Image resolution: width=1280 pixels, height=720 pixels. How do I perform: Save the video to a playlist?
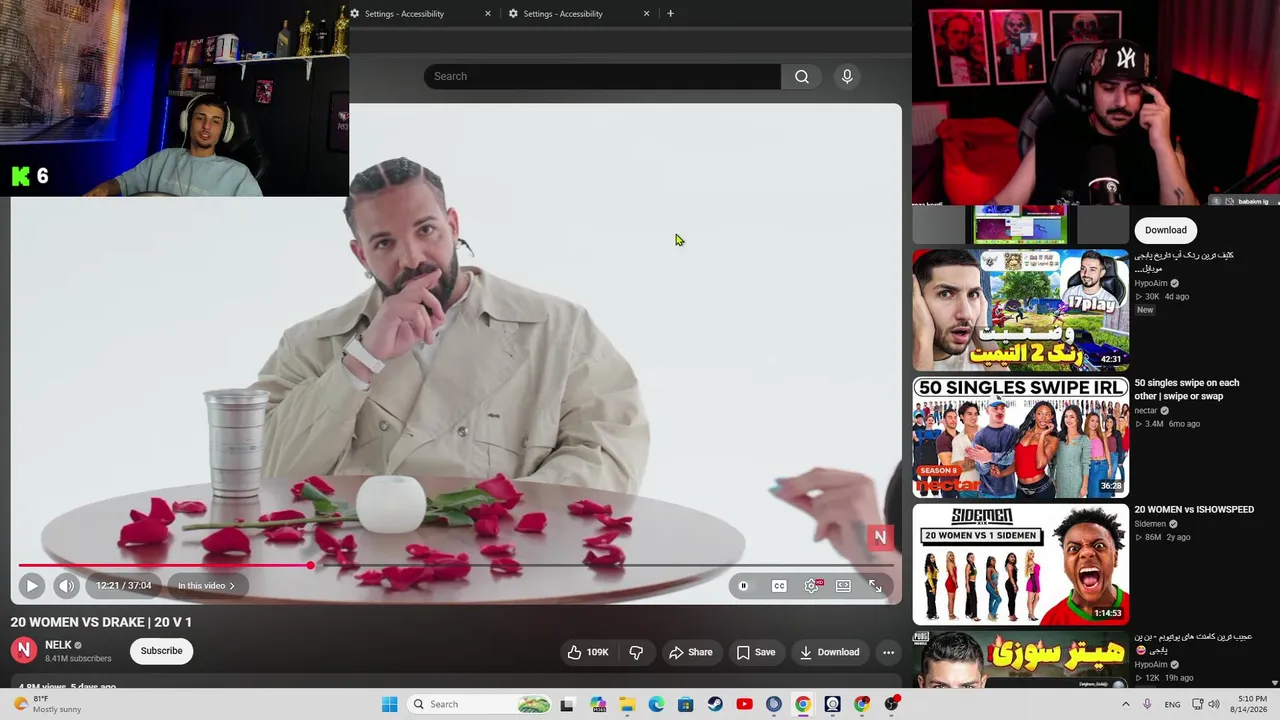756,652
